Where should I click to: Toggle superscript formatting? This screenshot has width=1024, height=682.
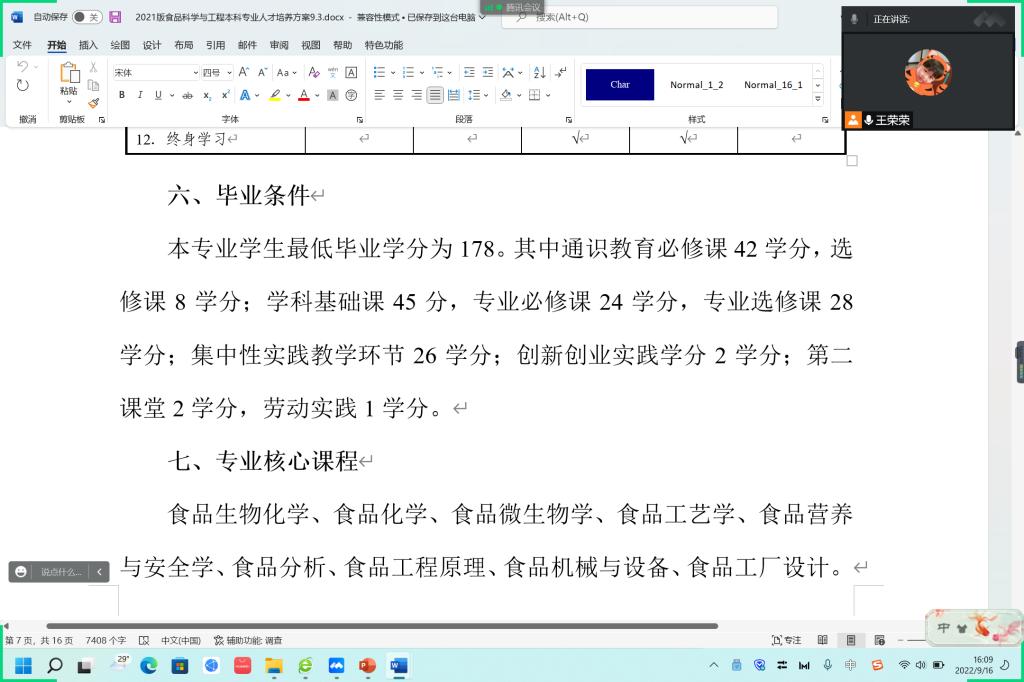click(225, 95)
